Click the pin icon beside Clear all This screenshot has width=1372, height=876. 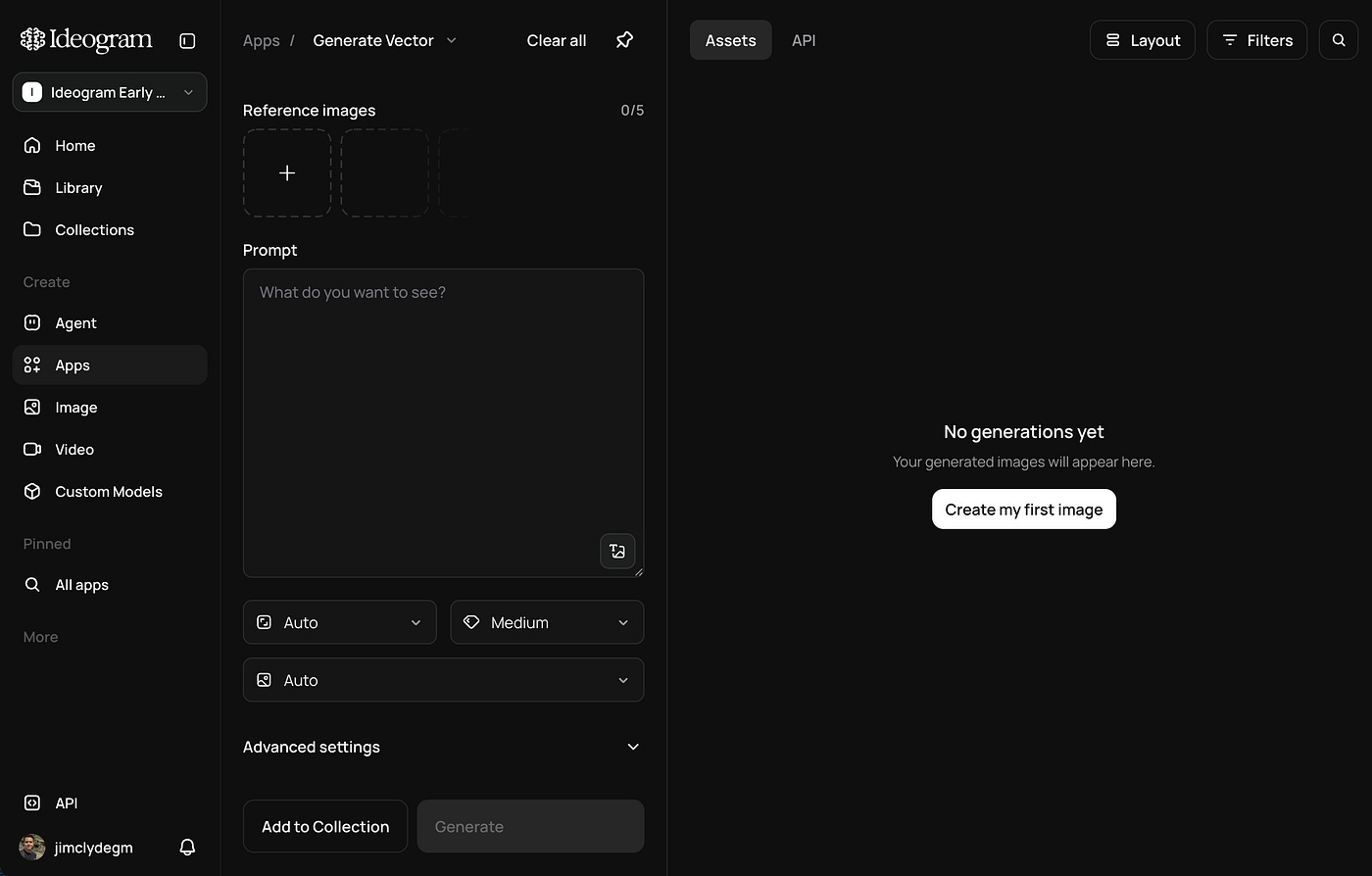coord(624,40)
